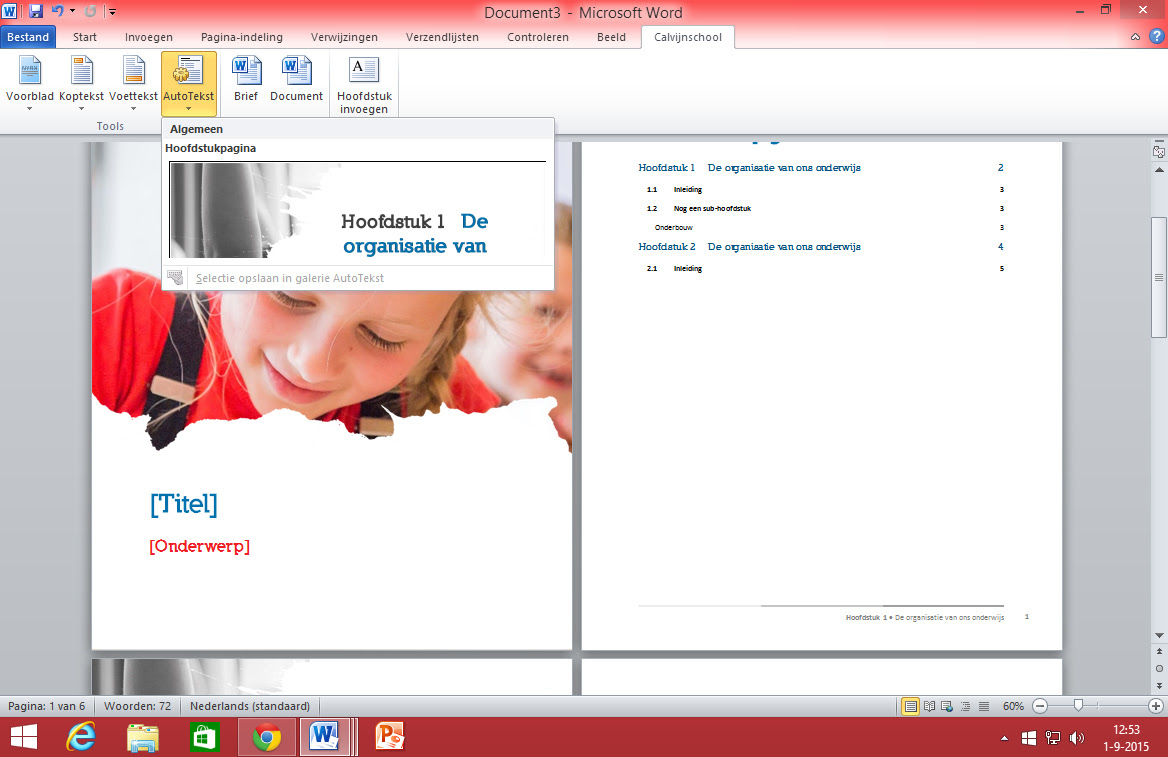Minimize the ribbon with caret icon

(x=1135, y=37)
